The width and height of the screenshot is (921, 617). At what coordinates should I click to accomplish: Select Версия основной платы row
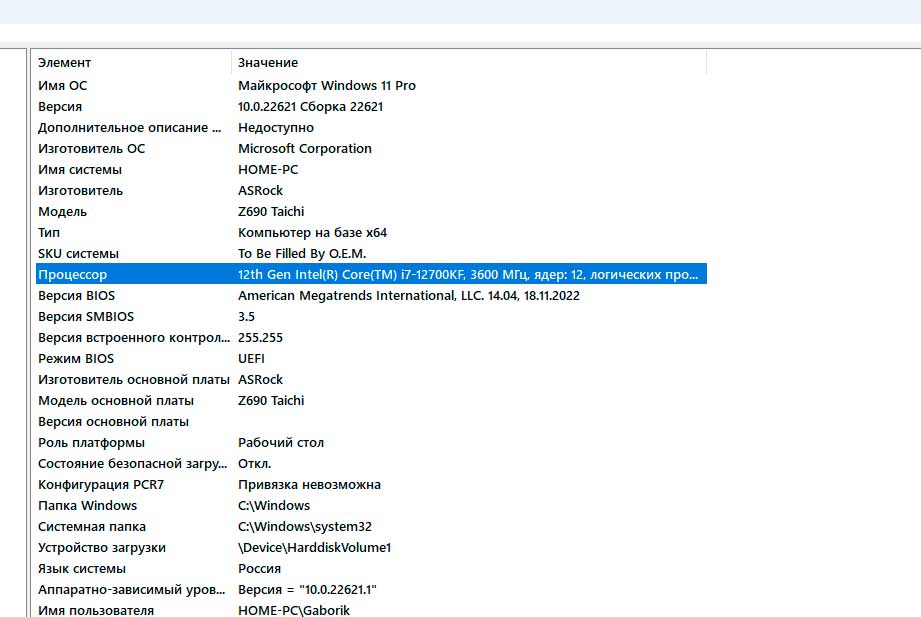[x=113, y=422]
